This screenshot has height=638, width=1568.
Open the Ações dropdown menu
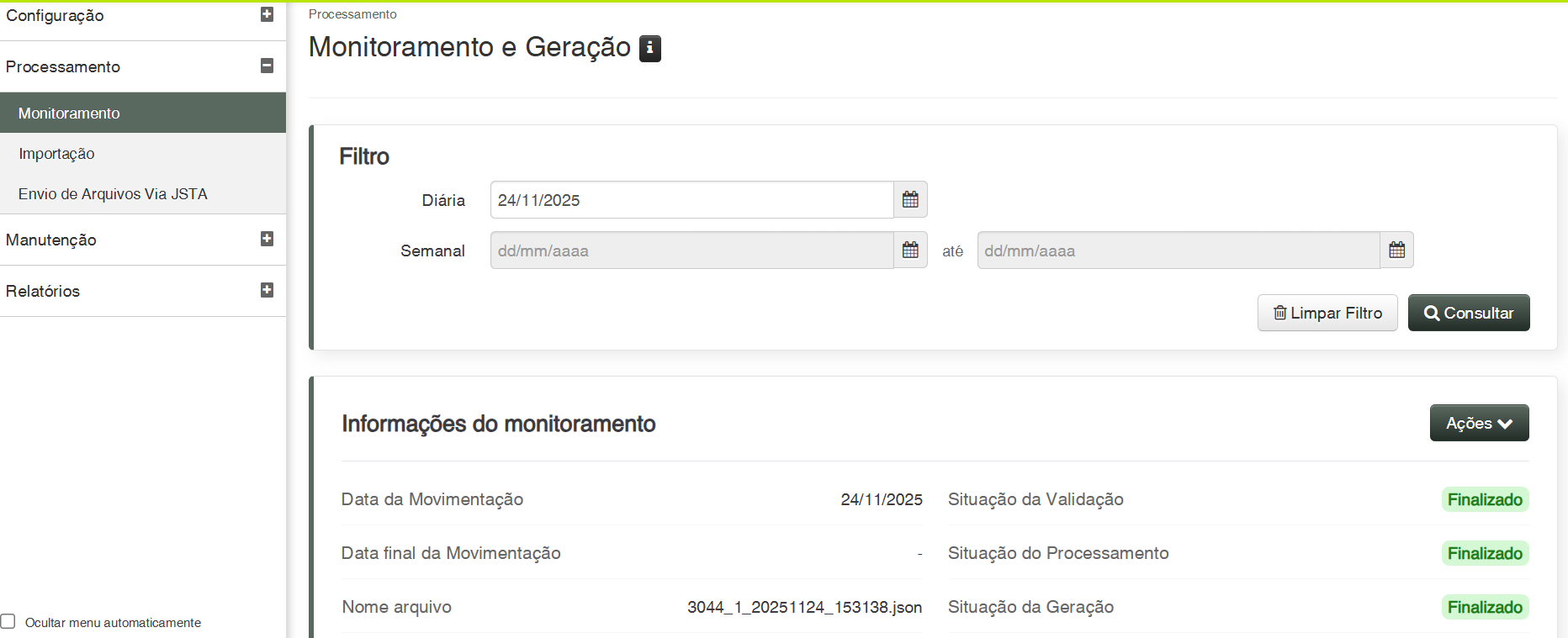point(1479,423)
